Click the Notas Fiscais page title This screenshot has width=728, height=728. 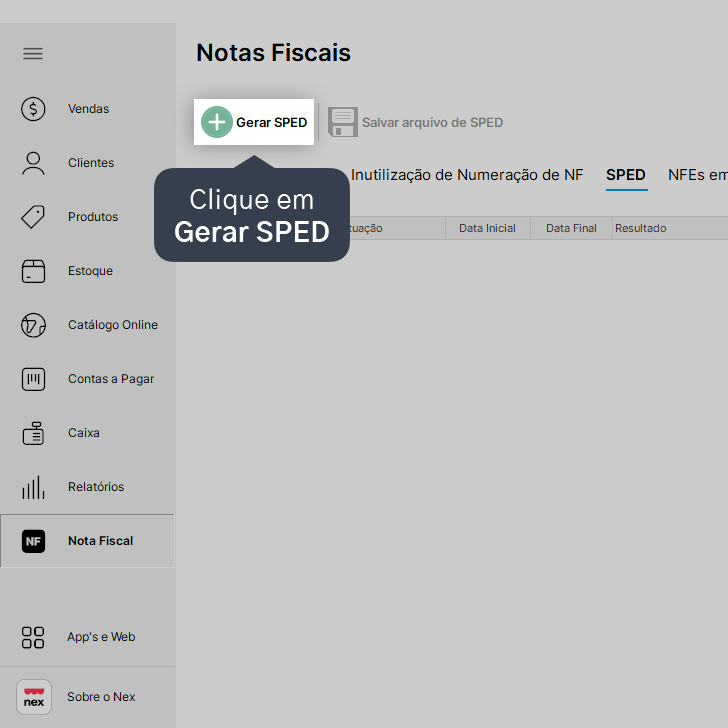273,52
